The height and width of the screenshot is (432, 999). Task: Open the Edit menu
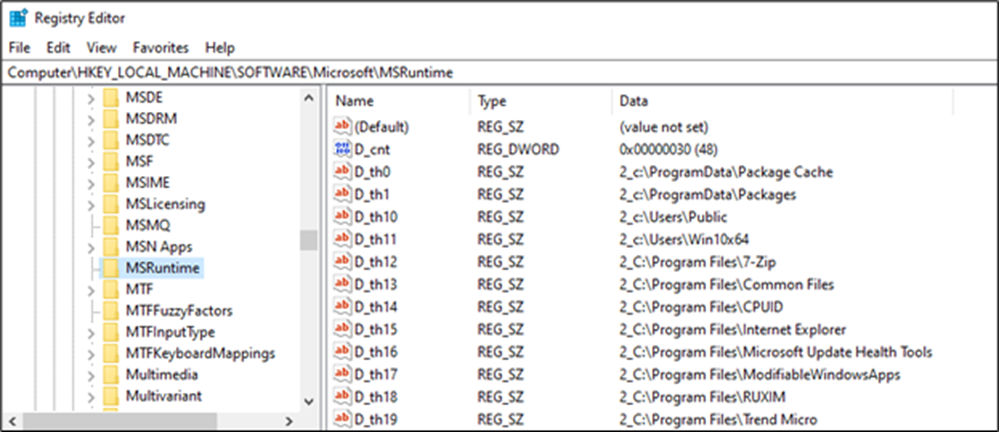pos(58,47)
